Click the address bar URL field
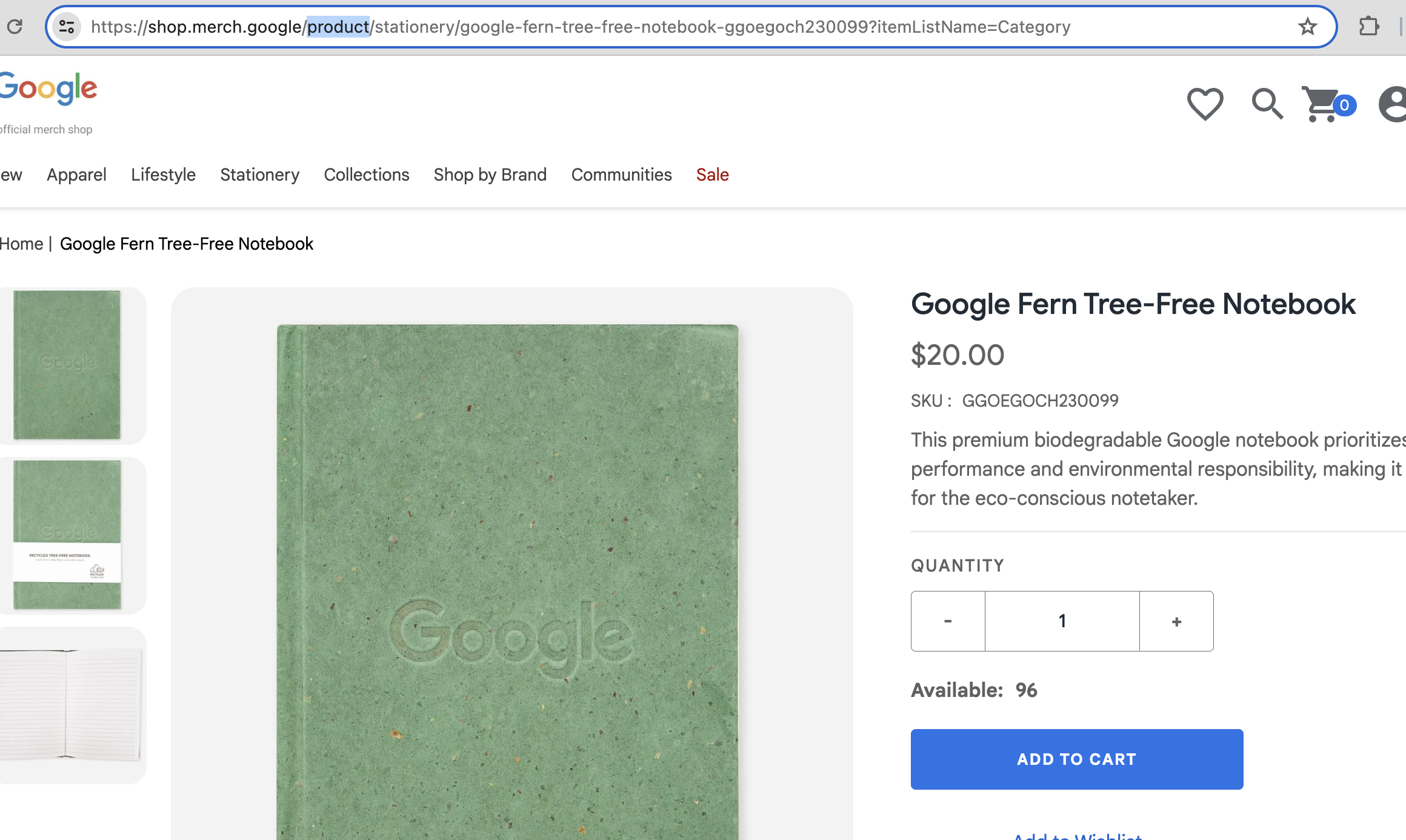The width and height of the screenshot is (1406, 840). point(691,27)
